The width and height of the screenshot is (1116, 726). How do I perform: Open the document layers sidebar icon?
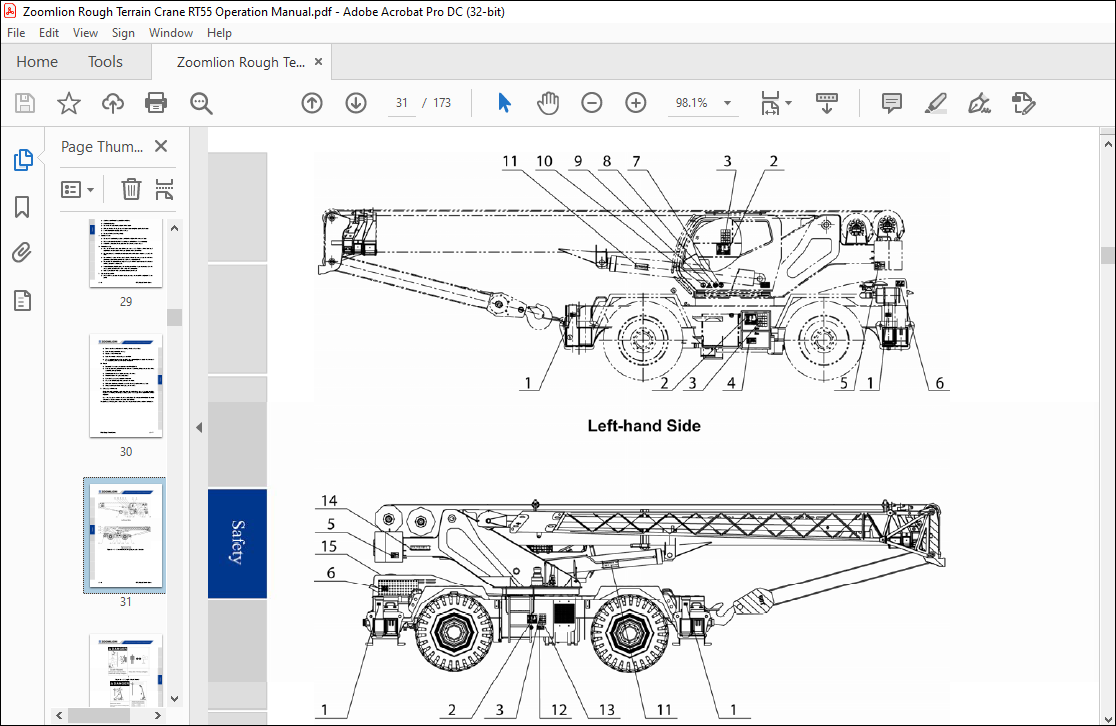(22, 300)
